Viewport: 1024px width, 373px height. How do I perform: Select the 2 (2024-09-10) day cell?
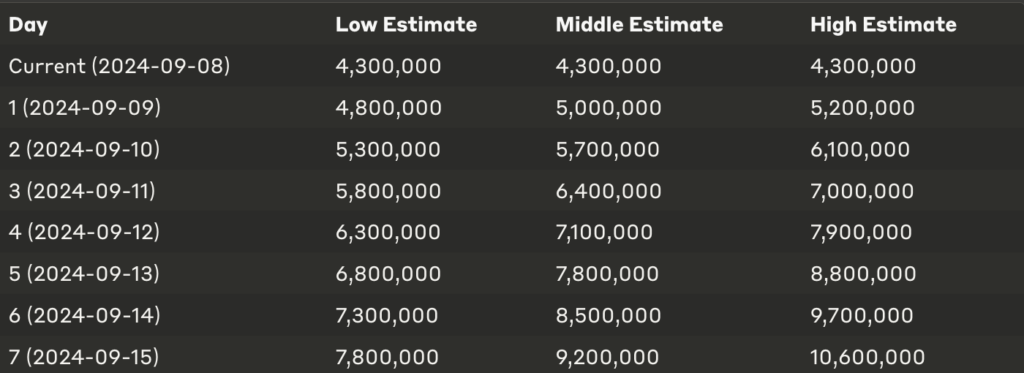84,150
